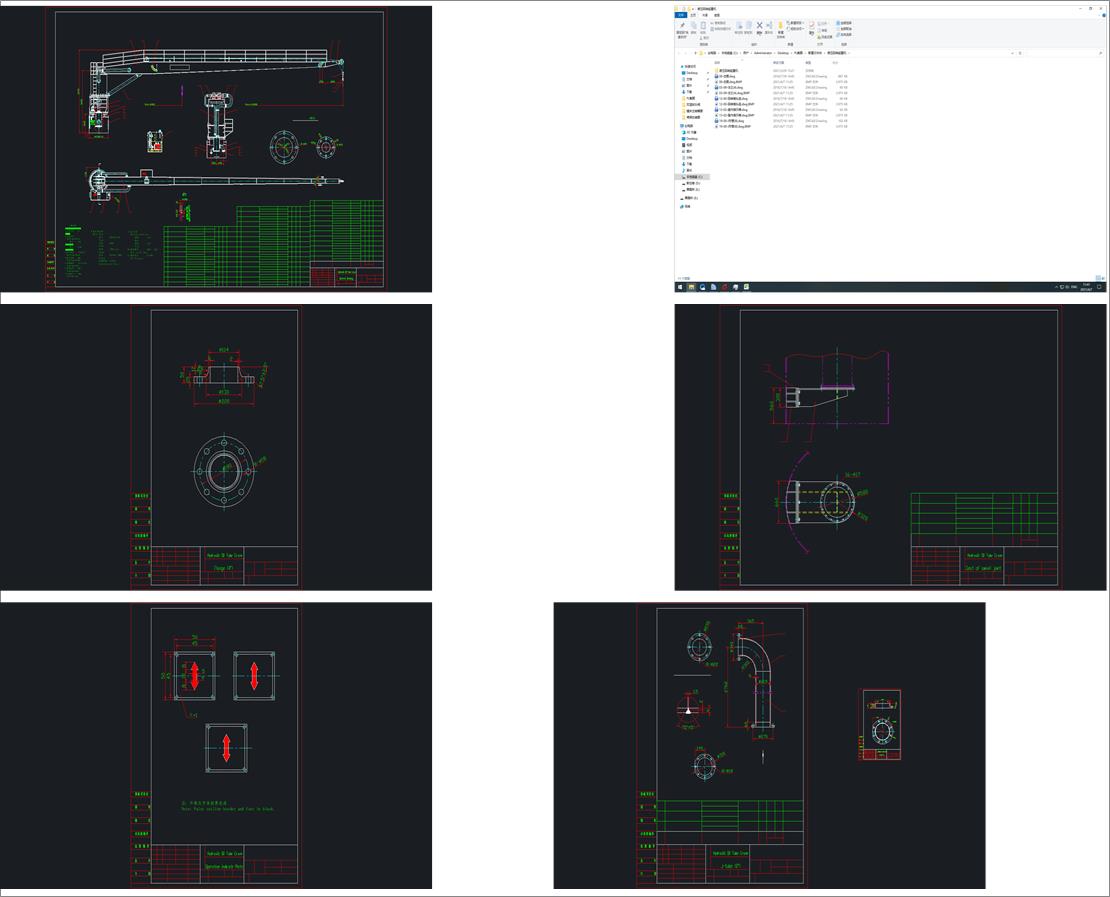This screenshot has height=897, width=1110.
Task: Click the flange drawing image
Action: click(x=216, y=447)
